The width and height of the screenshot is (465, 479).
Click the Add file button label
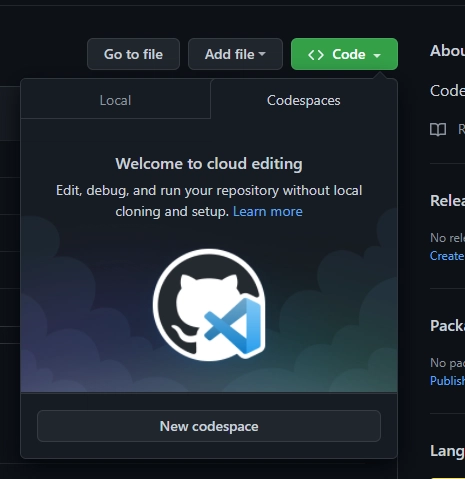click(x=230, y=54)
